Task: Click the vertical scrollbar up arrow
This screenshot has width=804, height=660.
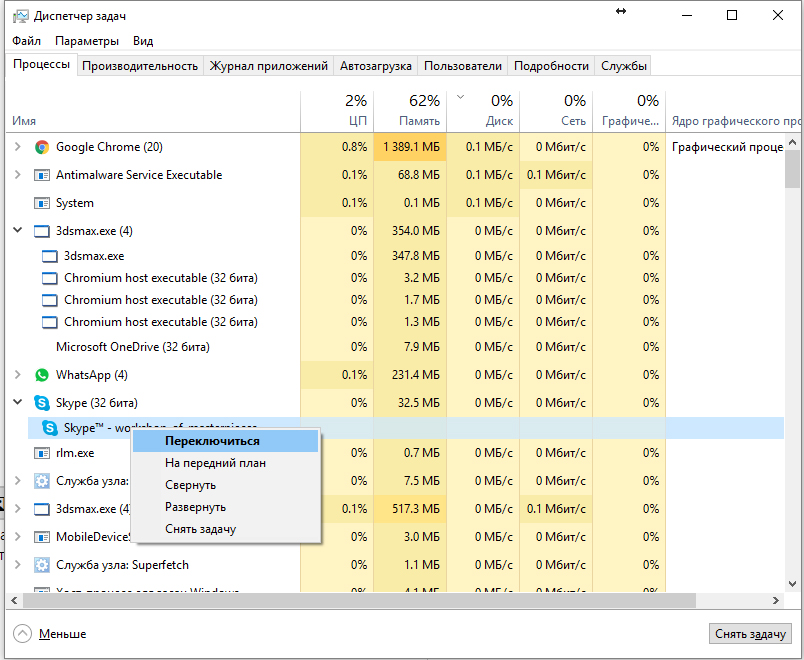Action: [792, 142]
